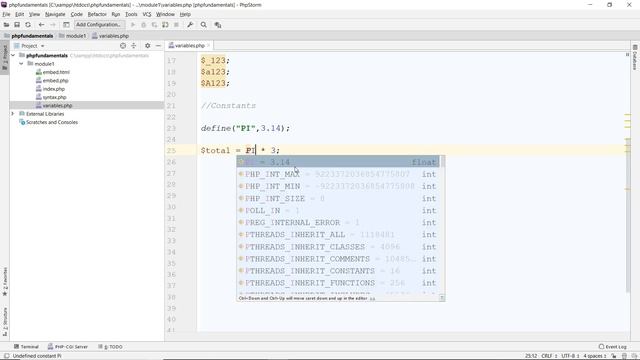Click the toolbar icon right of the magnifier
The width and height of the screenshot is (640, 360).
click(x=218, y=25)
